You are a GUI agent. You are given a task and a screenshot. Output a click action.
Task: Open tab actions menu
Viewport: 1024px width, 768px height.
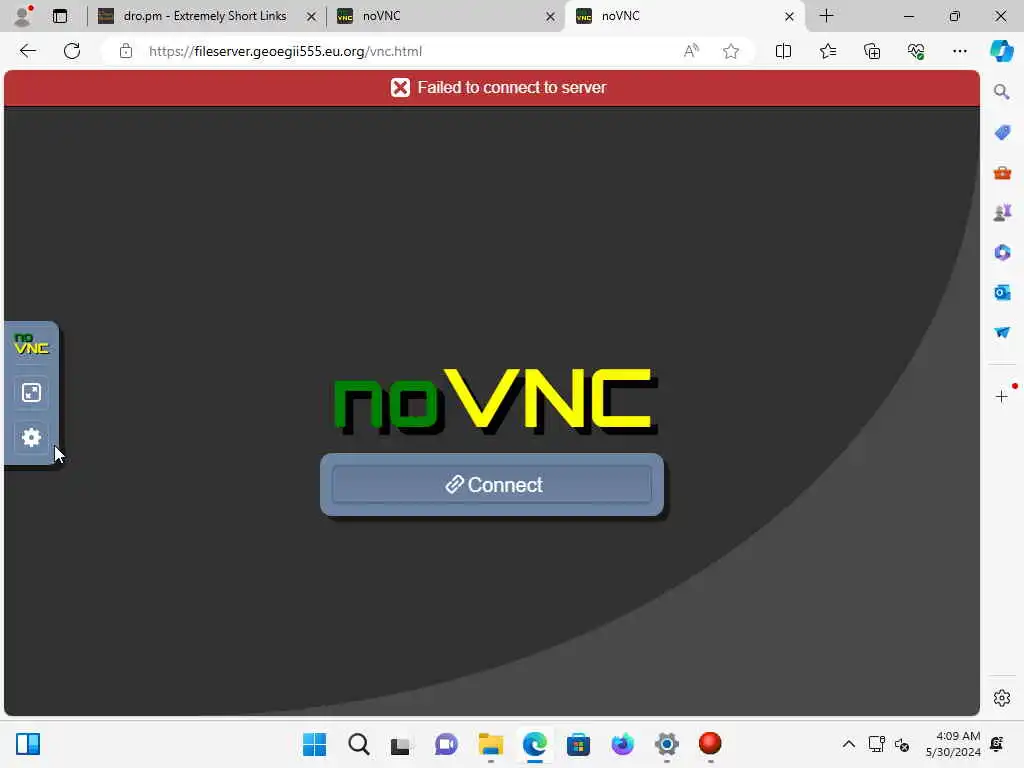coord(60,16)
